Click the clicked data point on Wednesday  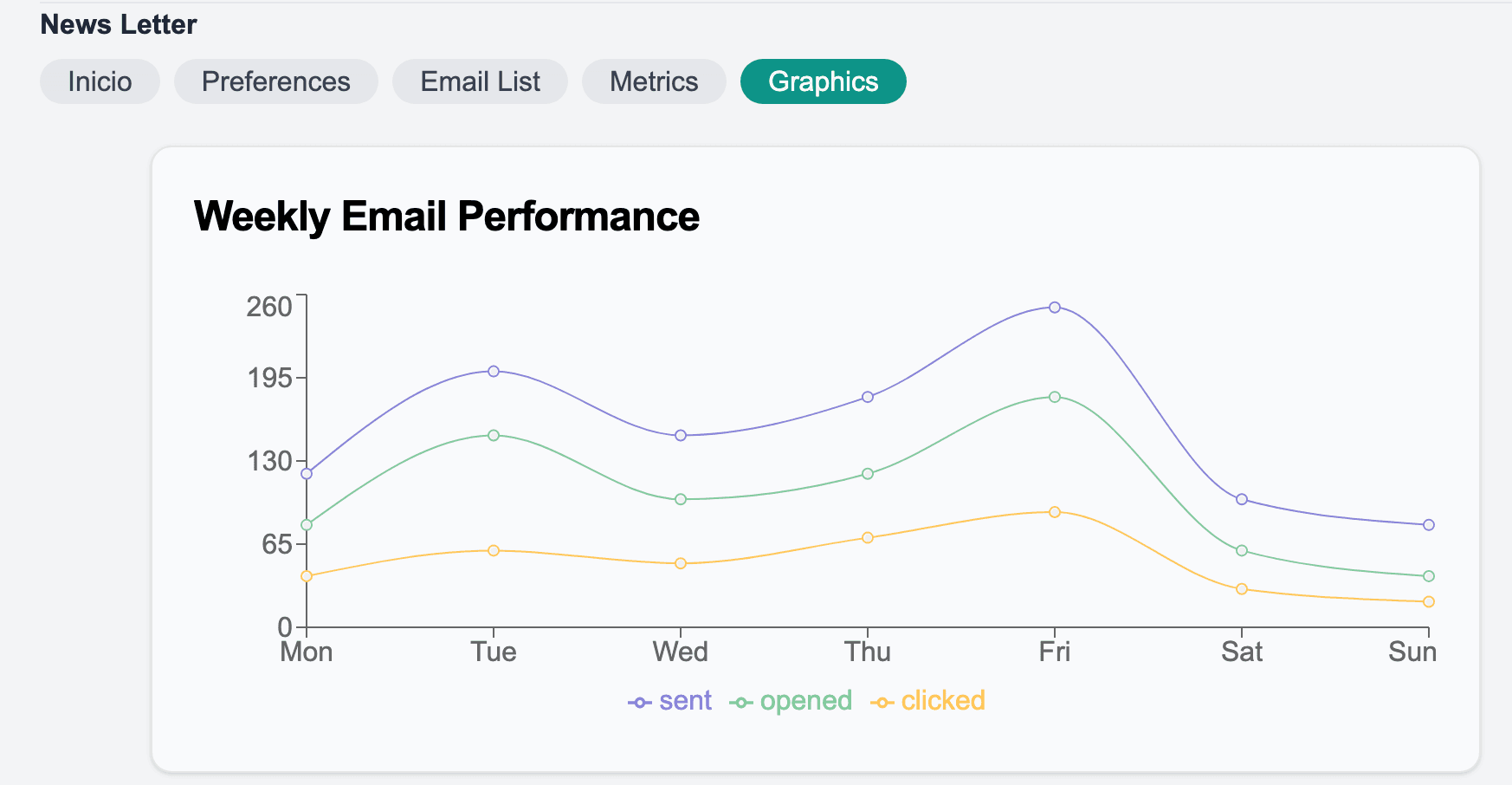(x=681, y=563)
